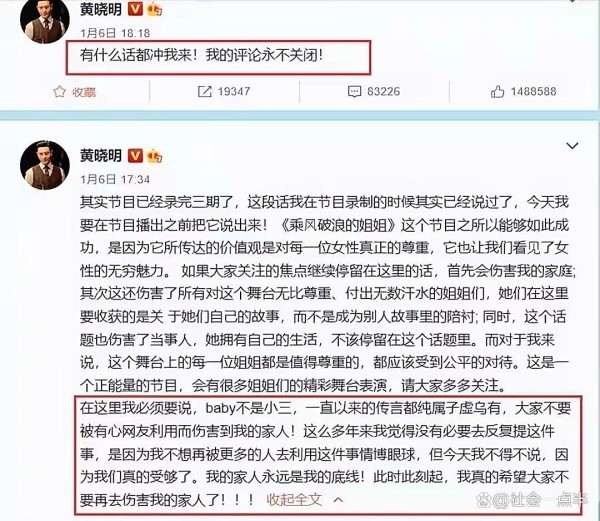600x521 pixels.
Task: Collapse full text via 收起全文 link
Action: coord(294,499)
